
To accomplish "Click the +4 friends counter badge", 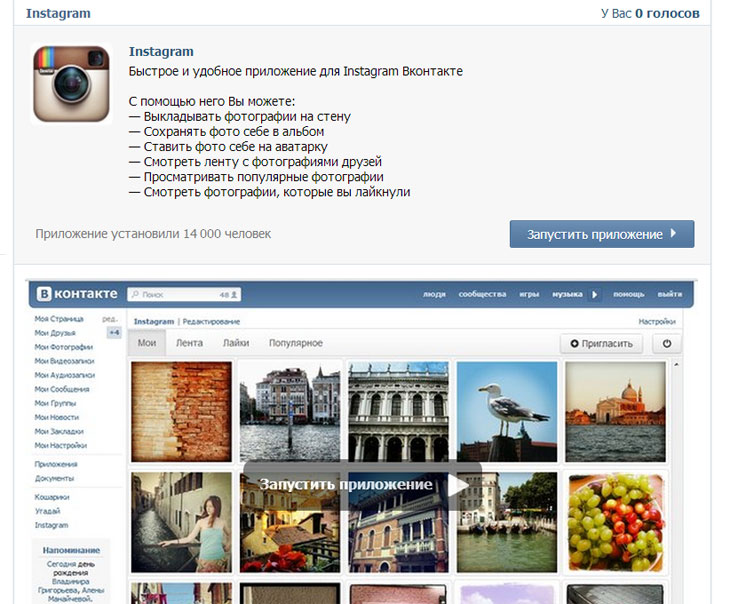I will tap(114, 332).
